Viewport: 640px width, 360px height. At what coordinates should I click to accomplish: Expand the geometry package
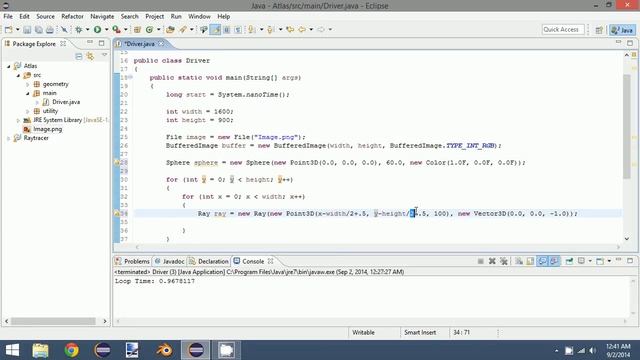[28, 84]
